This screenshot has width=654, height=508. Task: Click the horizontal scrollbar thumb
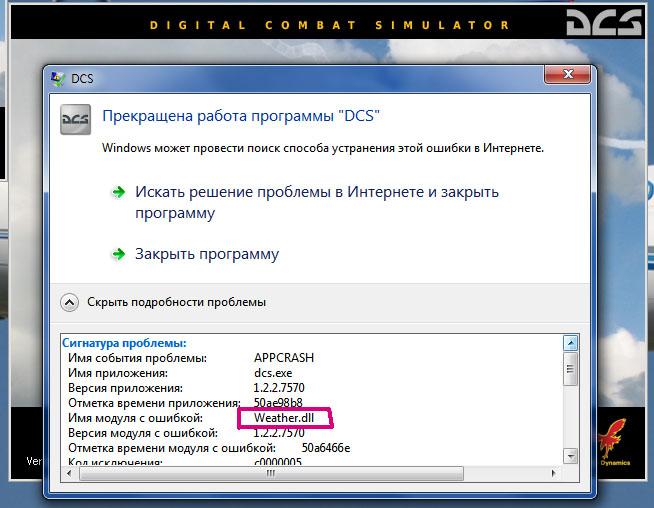[x=271, y=473]
